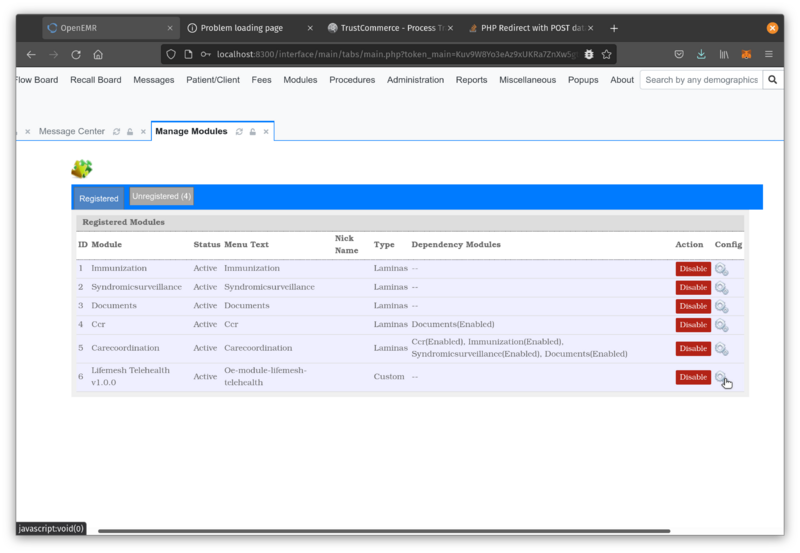Click the browser home icon

[x=98, y=54]
